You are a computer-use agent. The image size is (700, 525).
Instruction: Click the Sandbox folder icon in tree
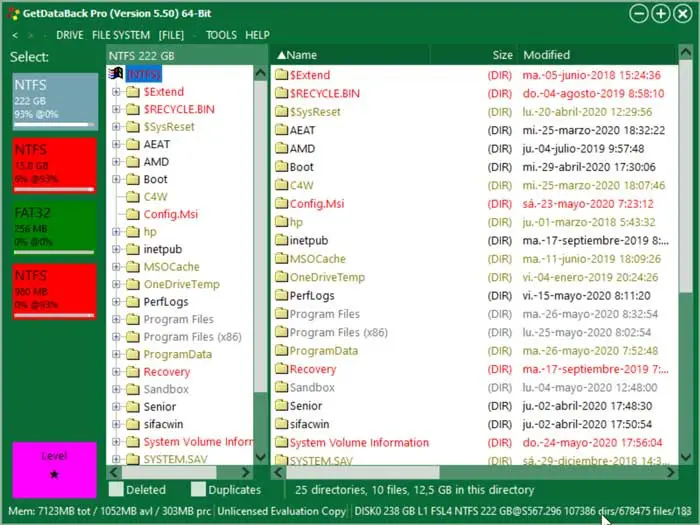[x=133, y=389]
